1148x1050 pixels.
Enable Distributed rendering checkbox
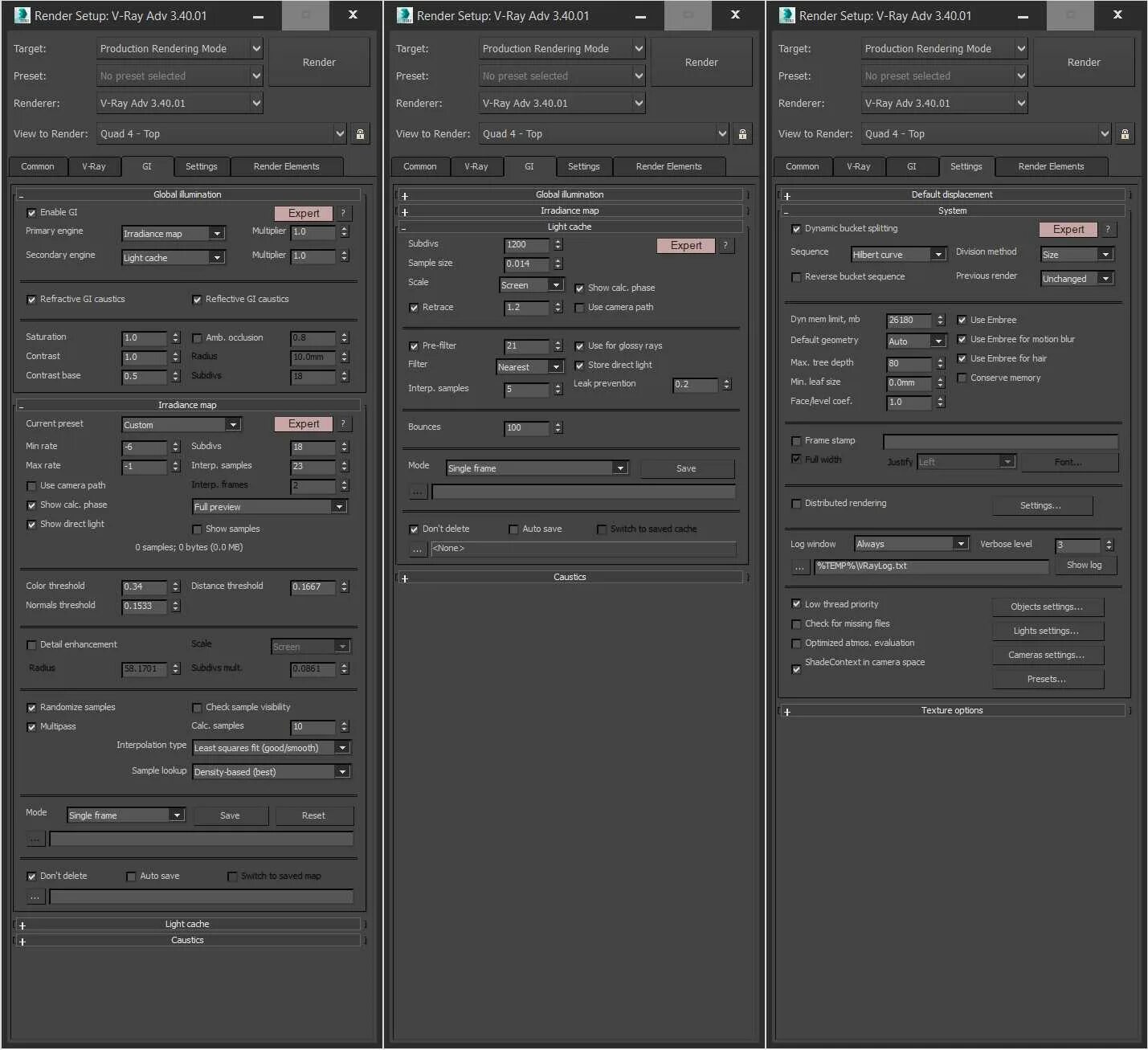pos(796,504)
